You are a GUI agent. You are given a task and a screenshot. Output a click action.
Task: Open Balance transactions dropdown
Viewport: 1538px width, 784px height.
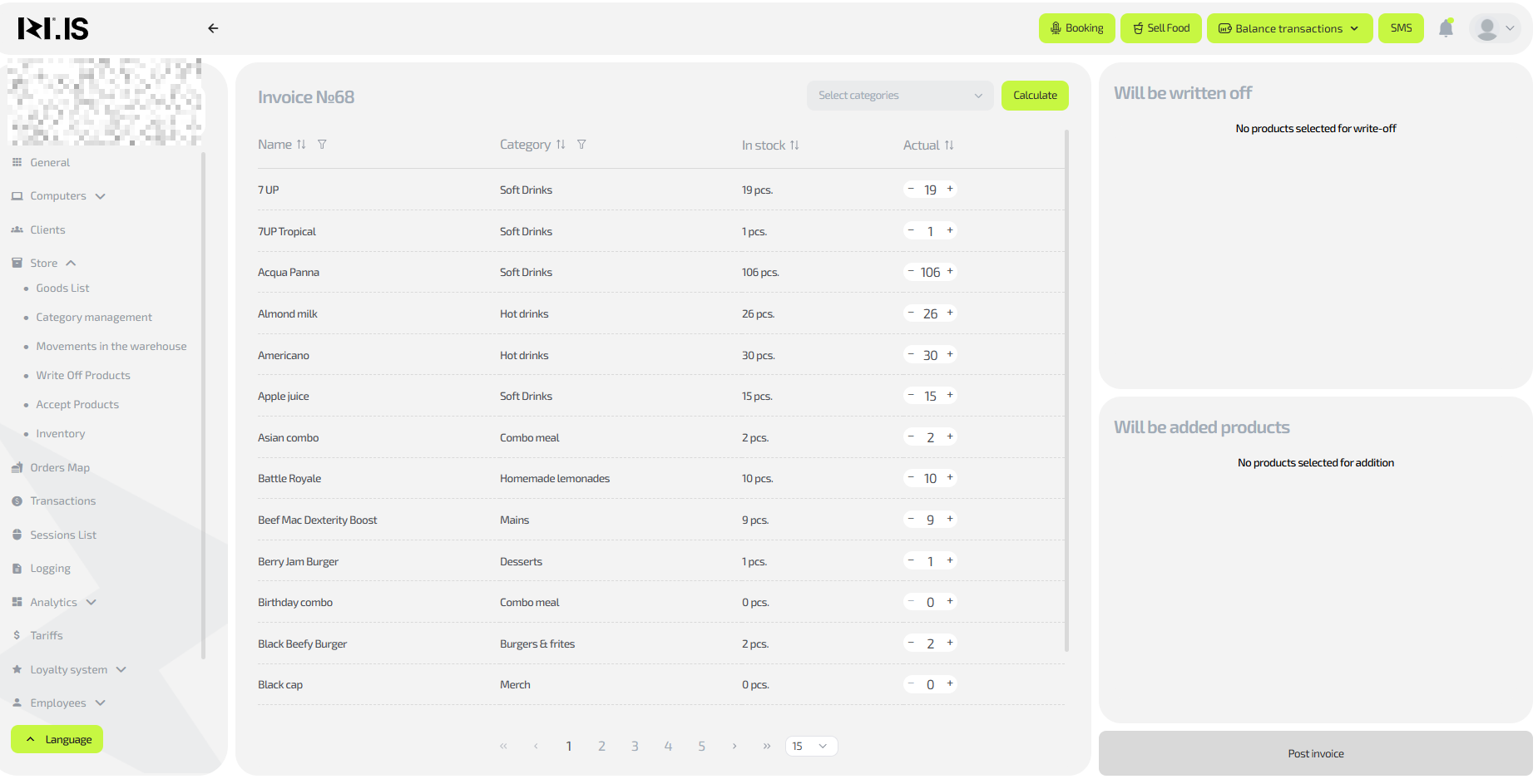(x=1288, y=28)
